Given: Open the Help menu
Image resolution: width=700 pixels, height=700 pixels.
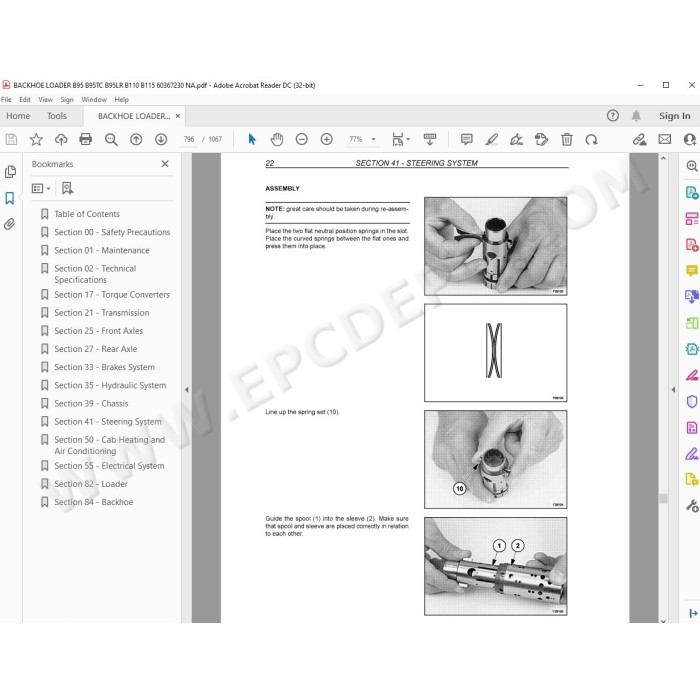Looking at the screenshot, I should point(121,100).
